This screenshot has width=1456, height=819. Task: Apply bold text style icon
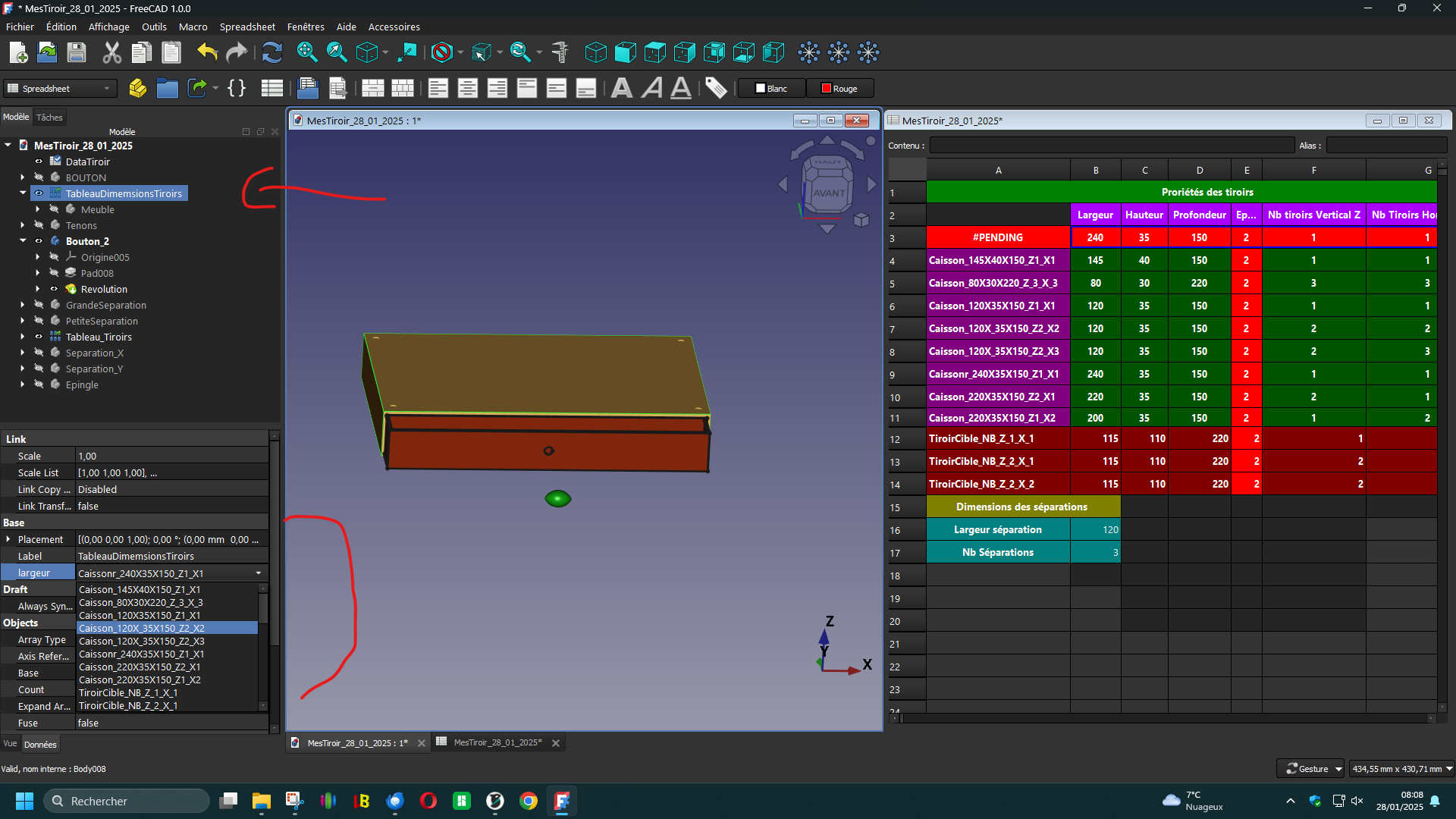tap(622, 89)
